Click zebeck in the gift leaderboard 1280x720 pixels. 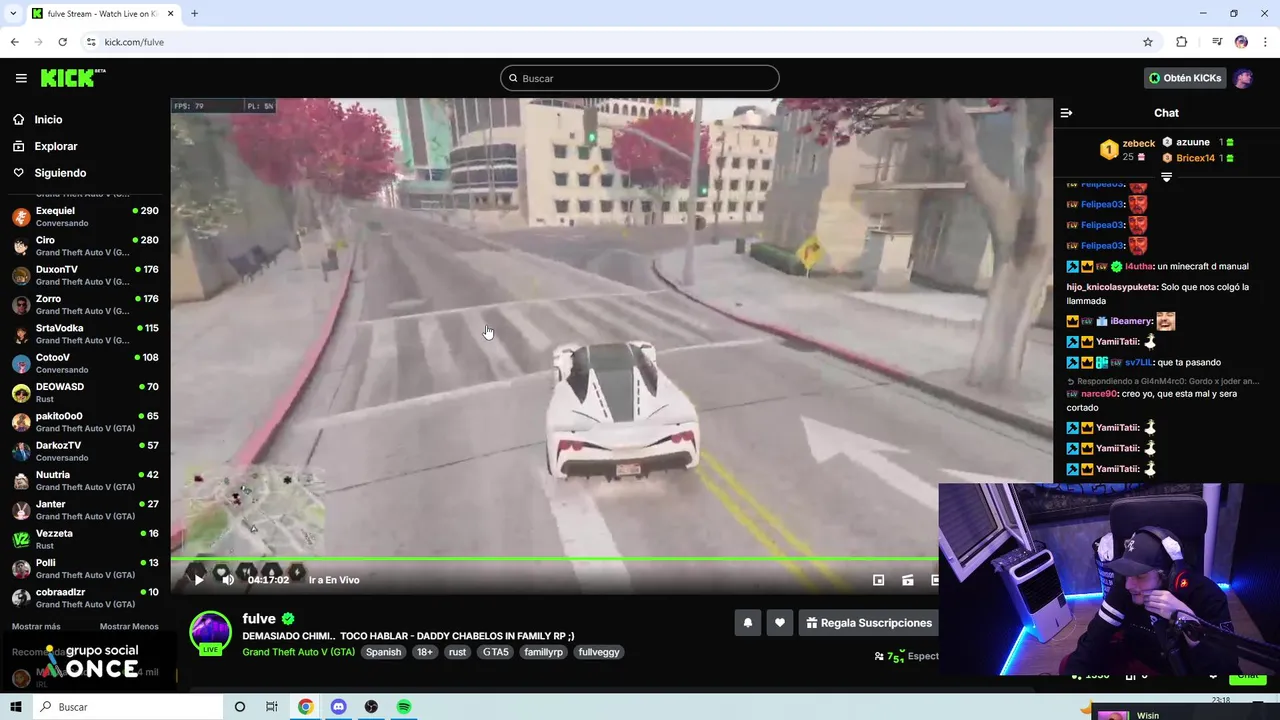point(1138,144)
